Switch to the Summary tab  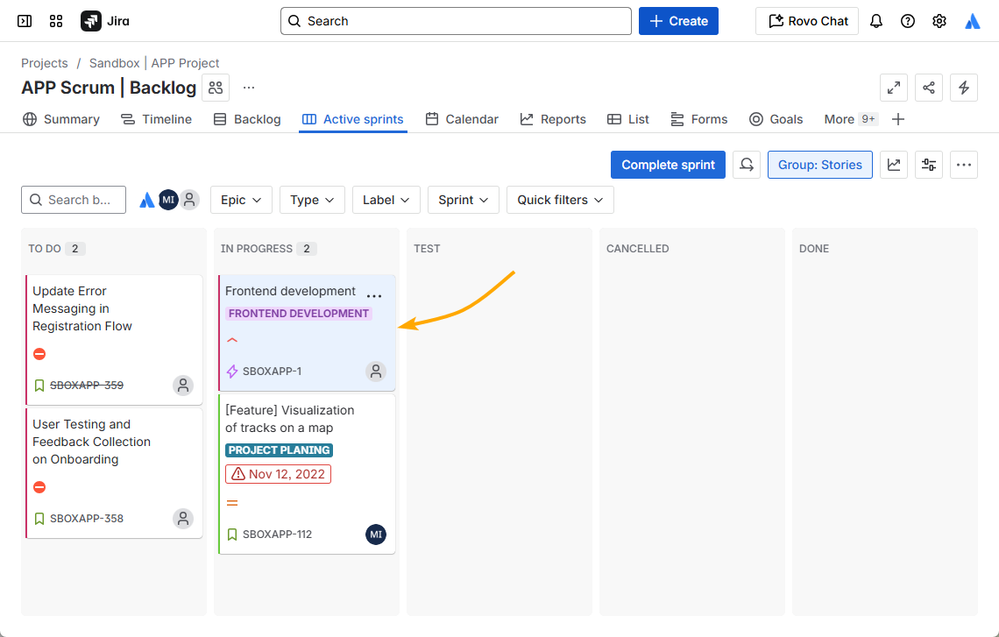tap(61, 119)
